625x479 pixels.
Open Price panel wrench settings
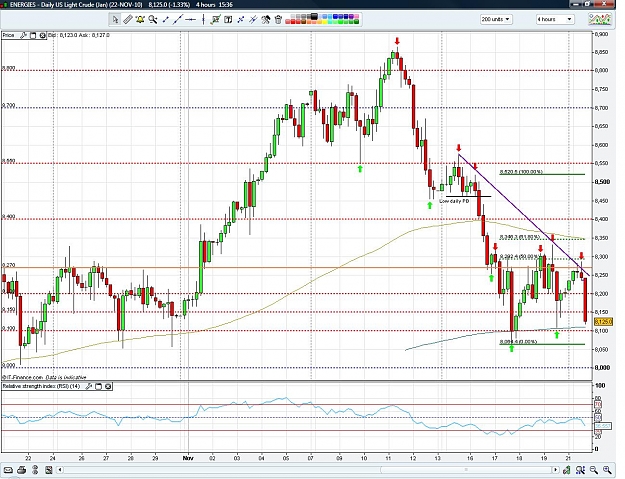pos(23,35)
